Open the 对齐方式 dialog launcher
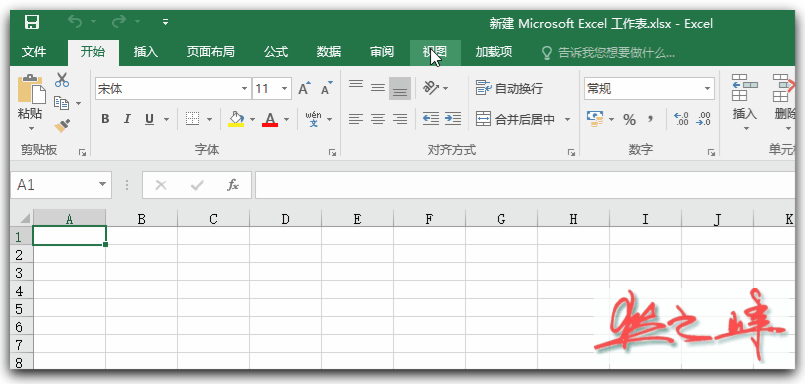Viewport: 805px width, 384px height. click(571, 152)
